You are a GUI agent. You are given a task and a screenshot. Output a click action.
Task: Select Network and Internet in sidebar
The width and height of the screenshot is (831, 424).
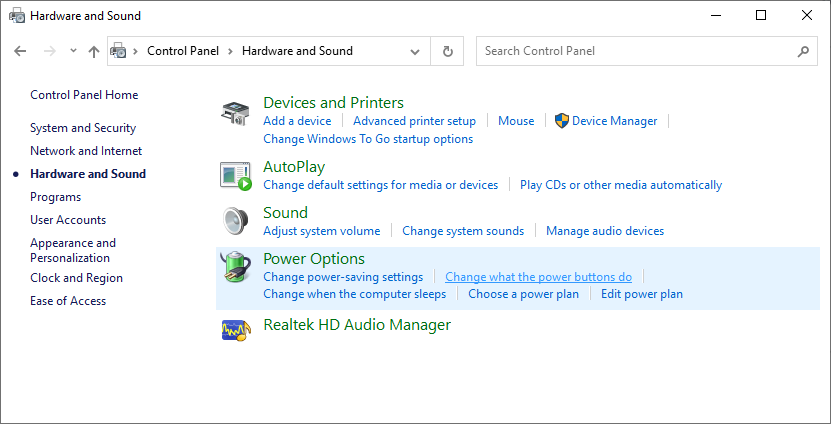tap(86, 151)
